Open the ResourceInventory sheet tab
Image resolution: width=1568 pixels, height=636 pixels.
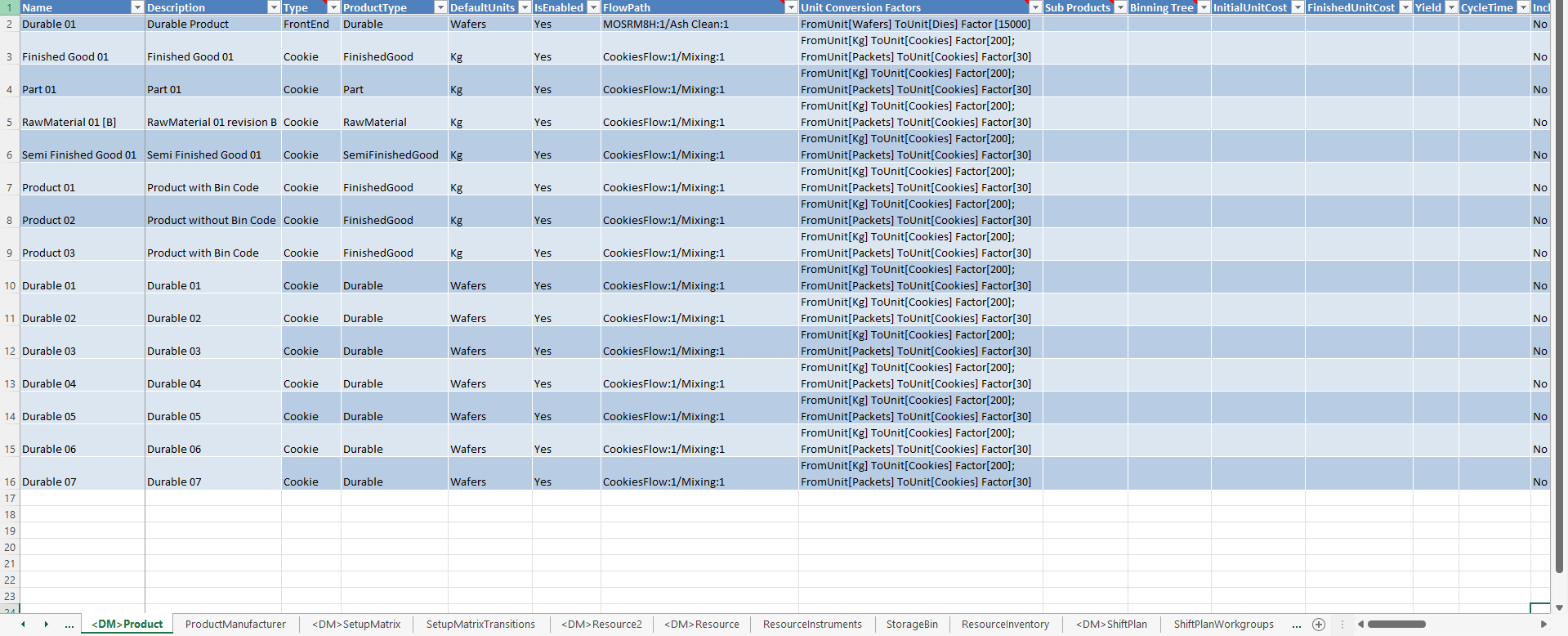(1005, 625)
